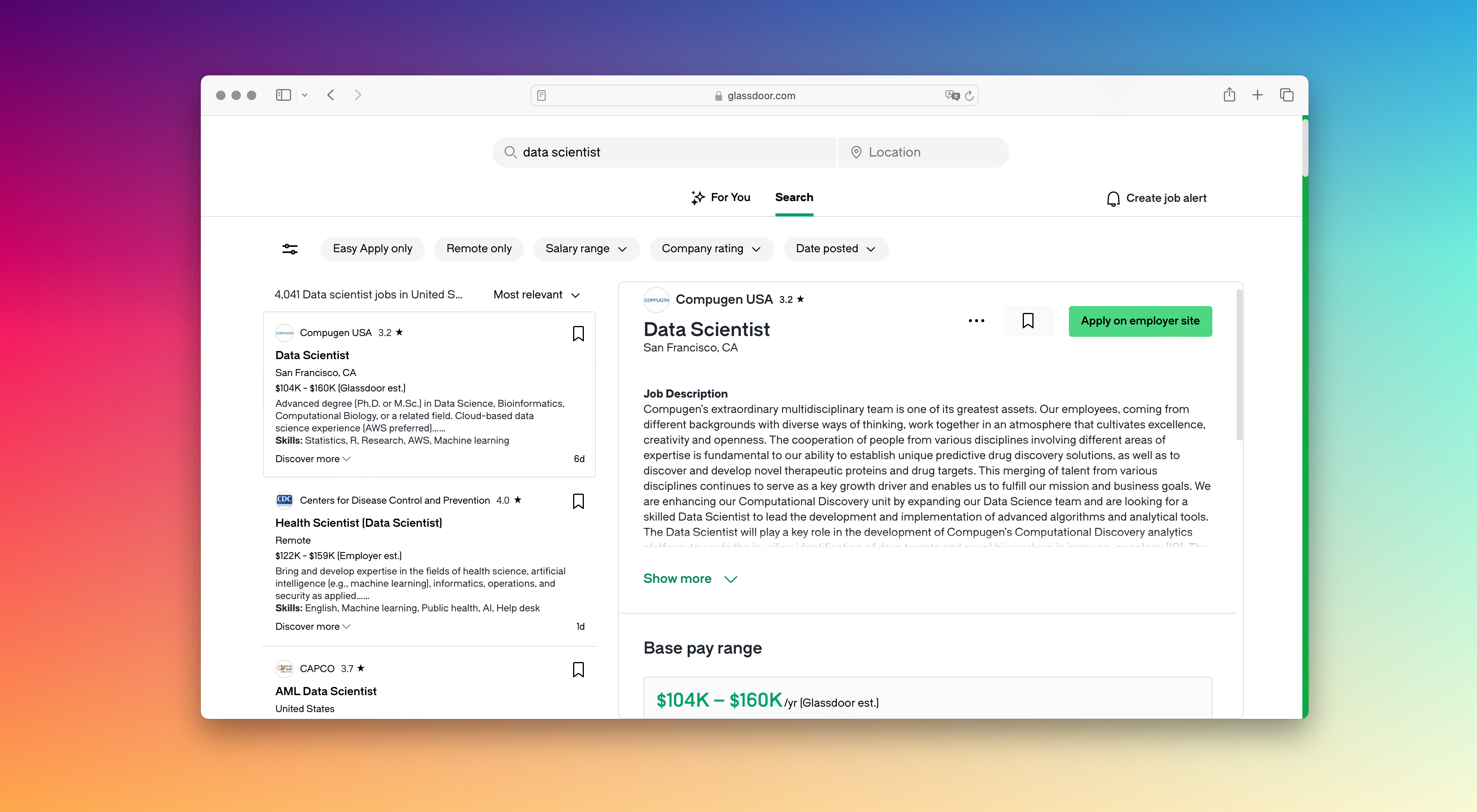Click the bell icon for job alert
This screenshot has height=812, width=1477.
tap(1113, 199)
